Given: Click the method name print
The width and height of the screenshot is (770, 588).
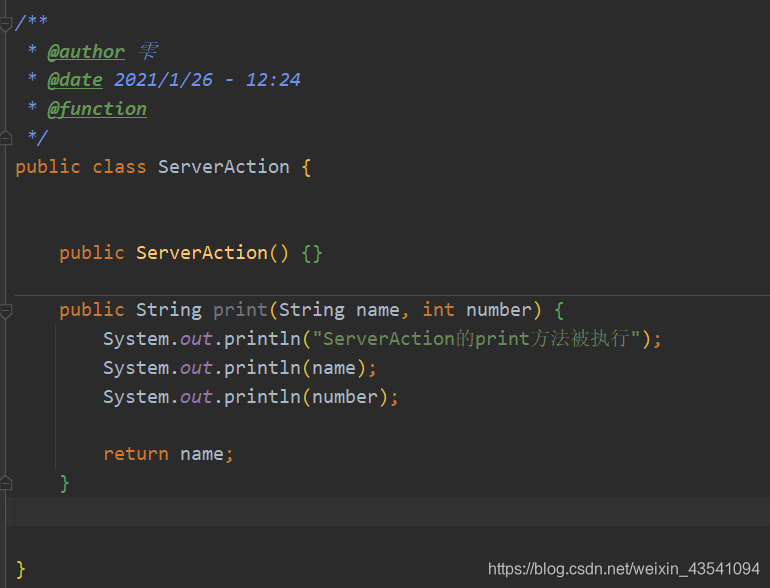Looking at the screenshot, I should pyautogui.click(x=240, y=310).
